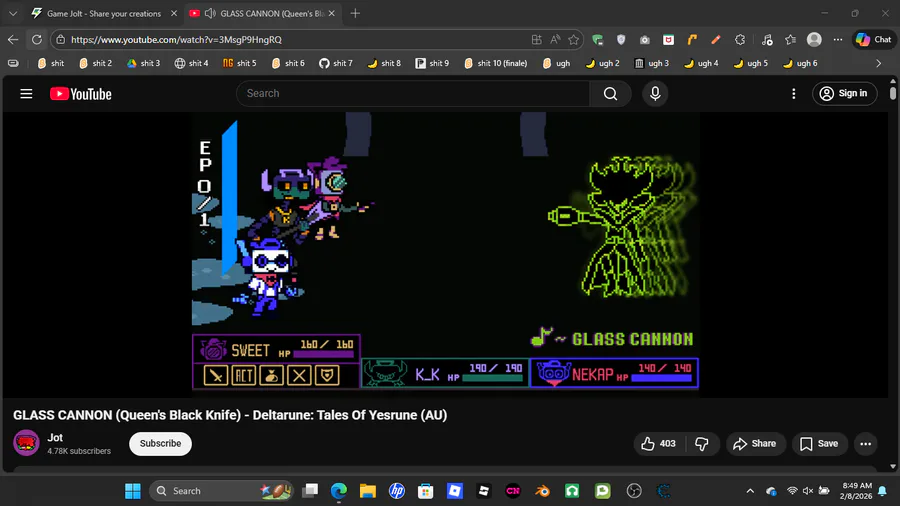
Task: Show hidden system tray icons
Action: pyautogui.click(x=750, y=491)
